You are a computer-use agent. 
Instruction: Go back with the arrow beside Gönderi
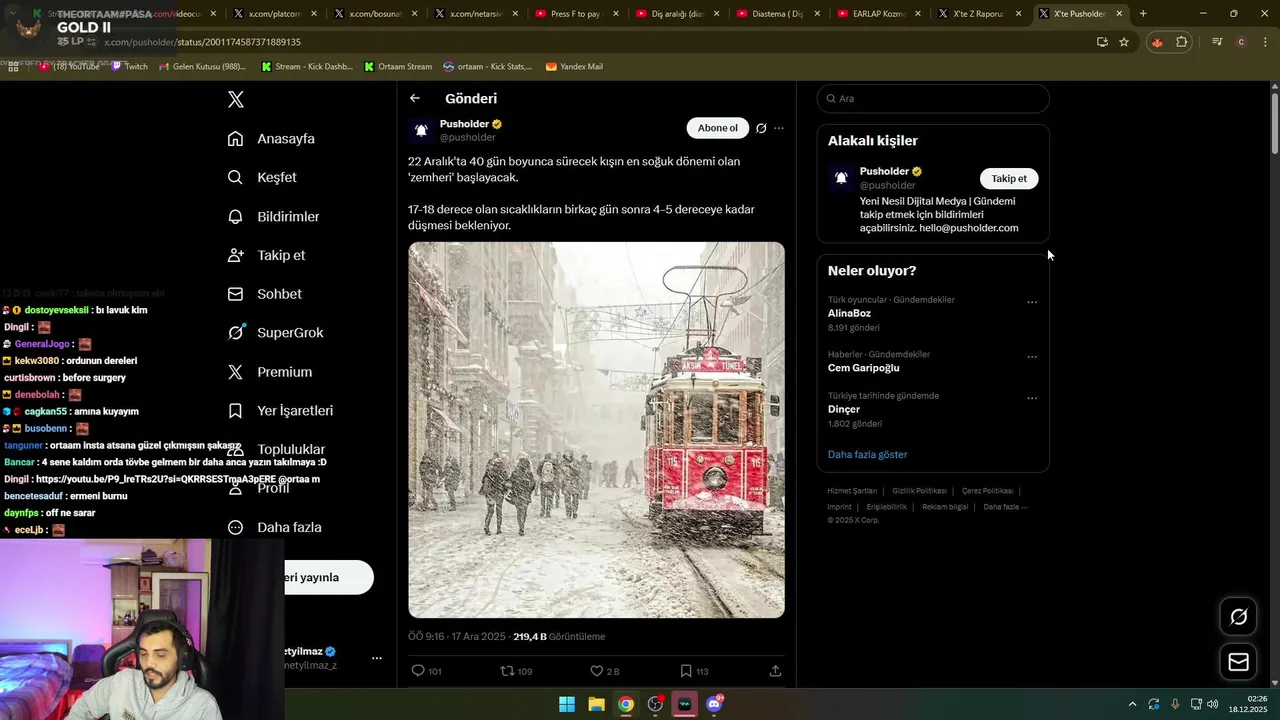[x=415, y=98]
